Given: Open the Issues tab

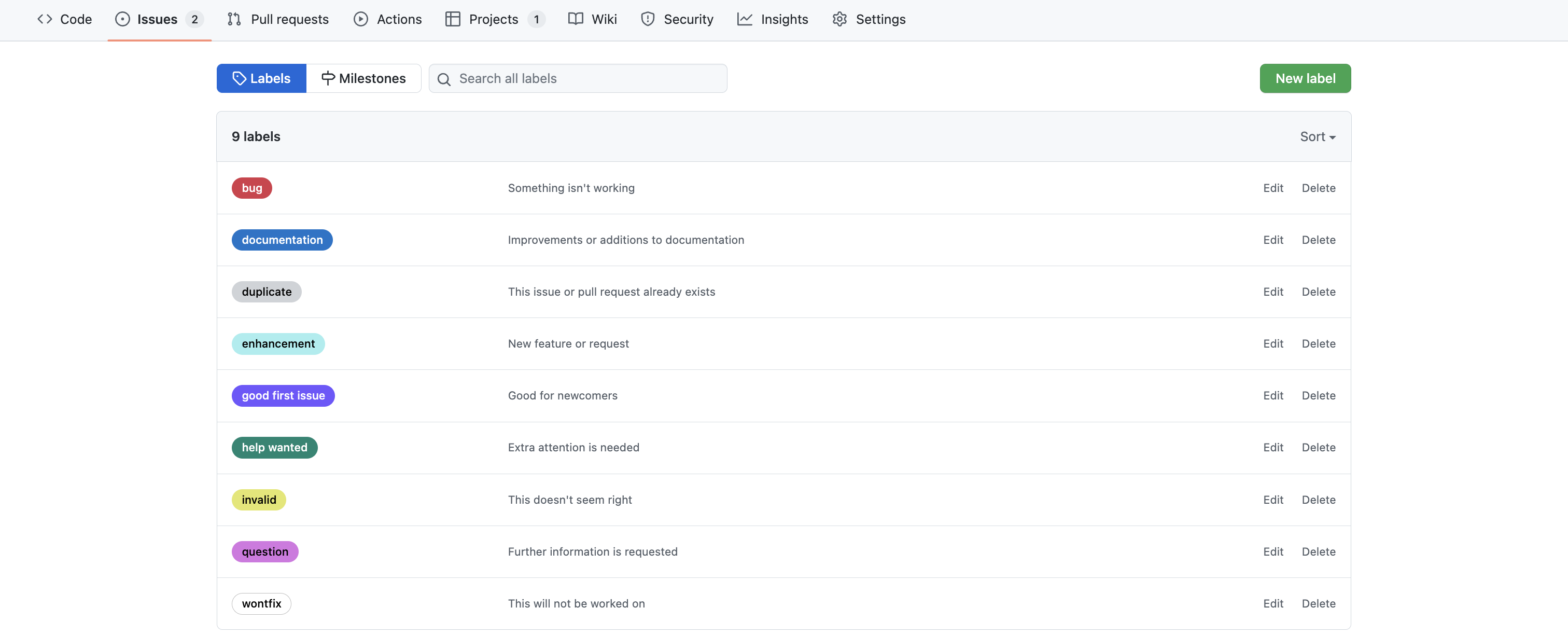Looking at the screenshot, I should (x=158, y=19).
